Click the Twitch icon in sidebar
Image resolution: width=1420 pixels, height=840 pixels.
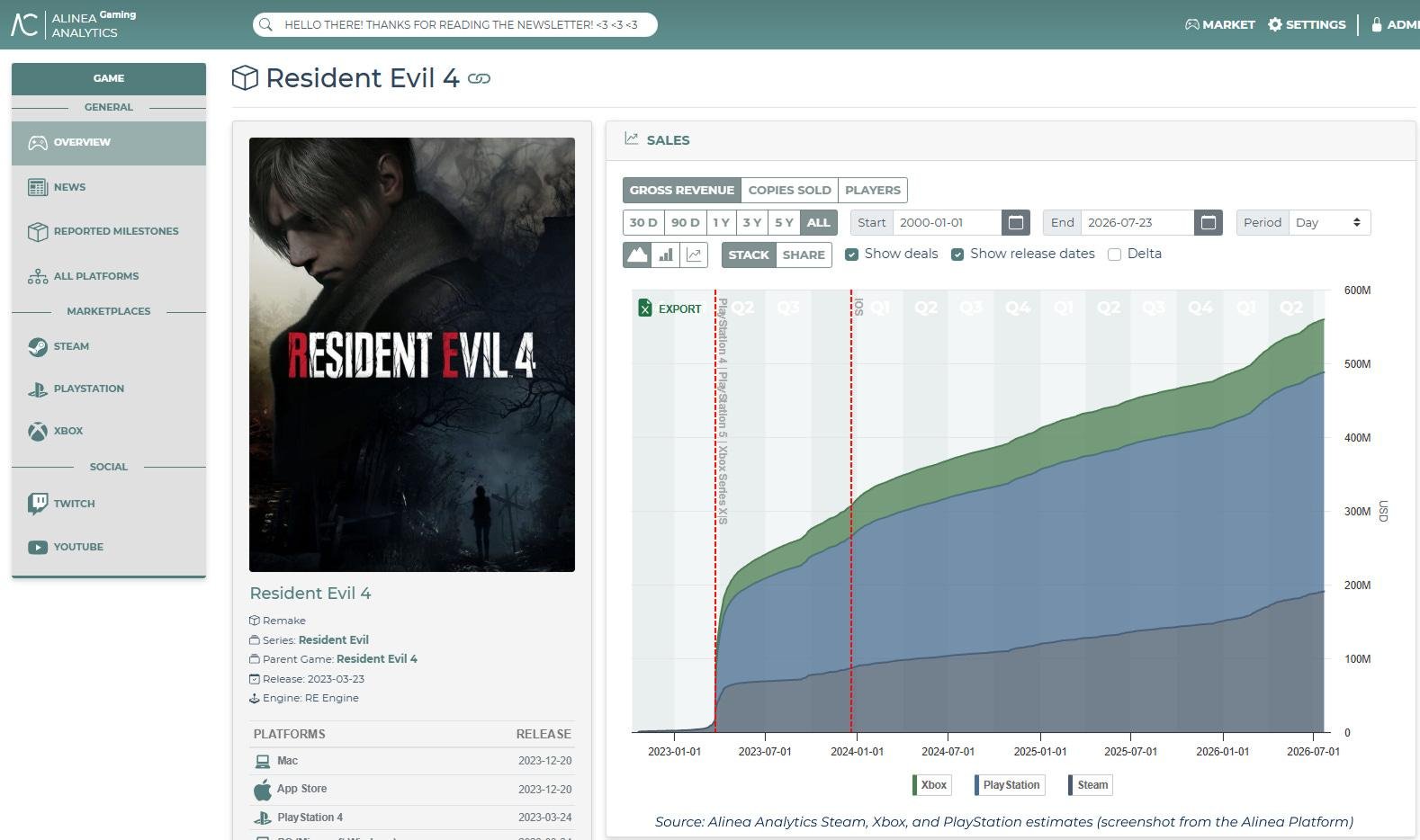point(37,504)
